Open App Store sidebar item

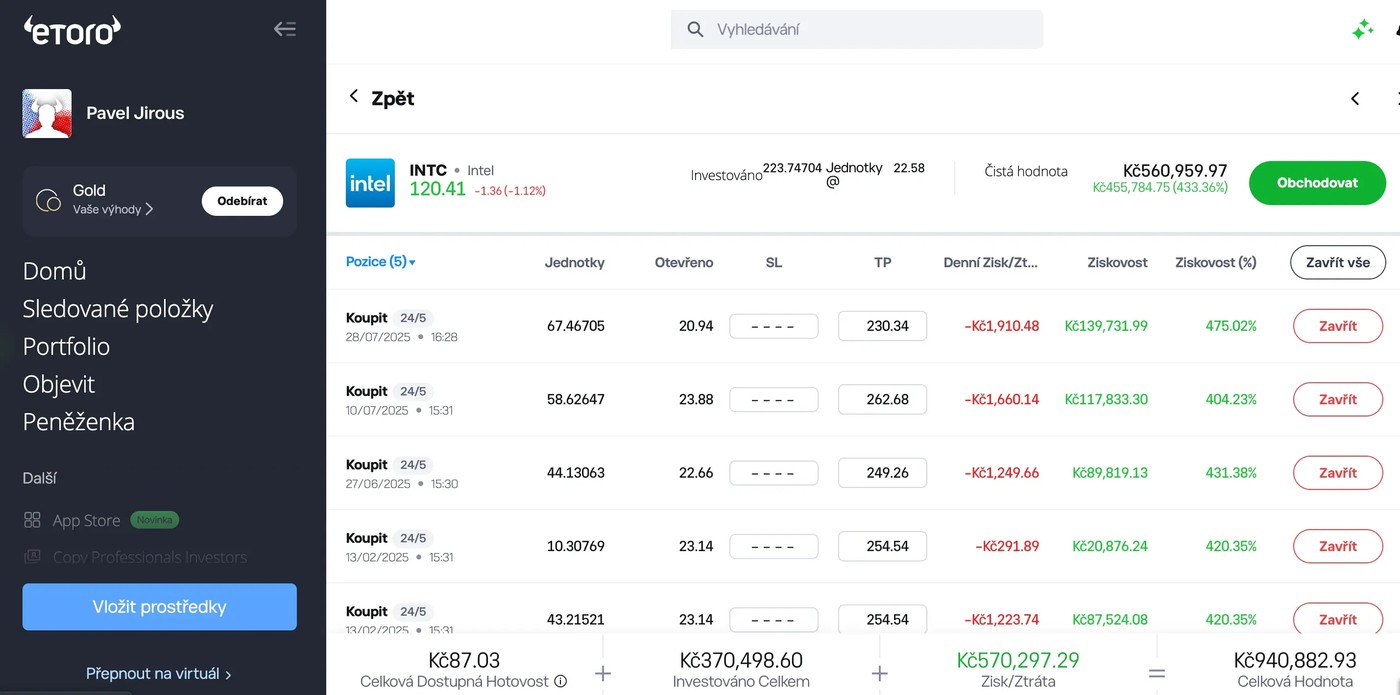[x=86, y=520]
